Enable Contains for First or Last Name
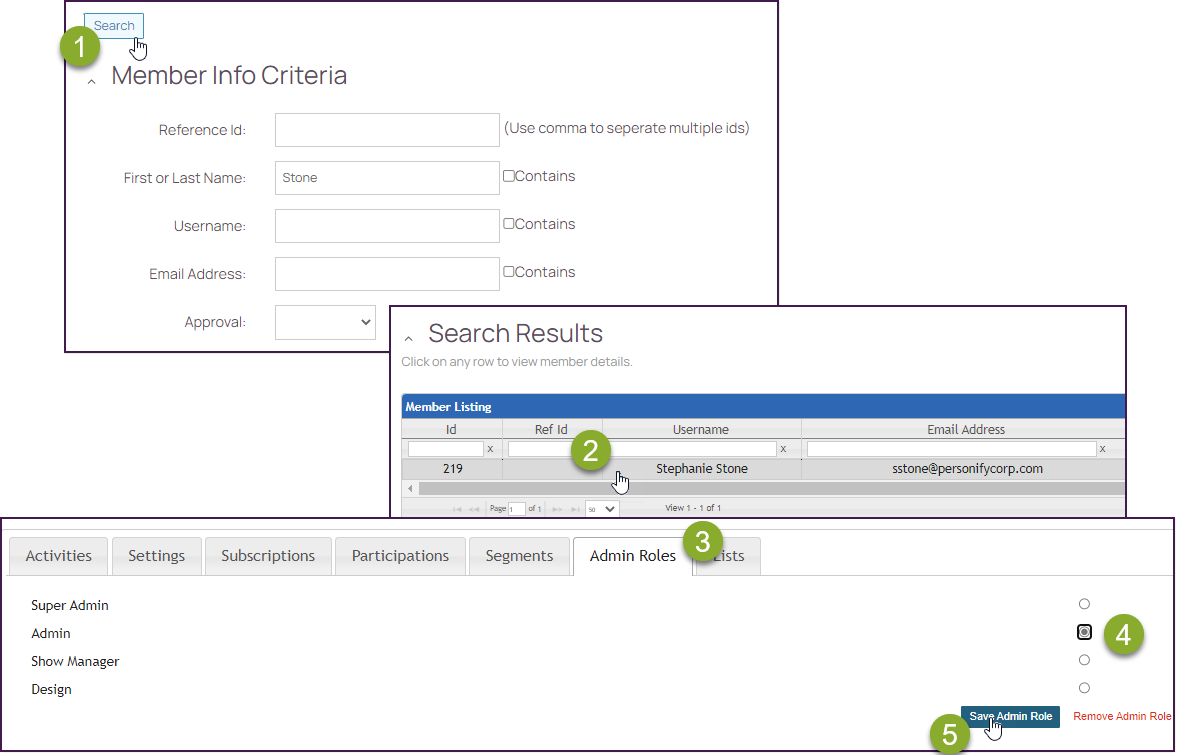Screen dimensions: 1177x755 [509, 176]
